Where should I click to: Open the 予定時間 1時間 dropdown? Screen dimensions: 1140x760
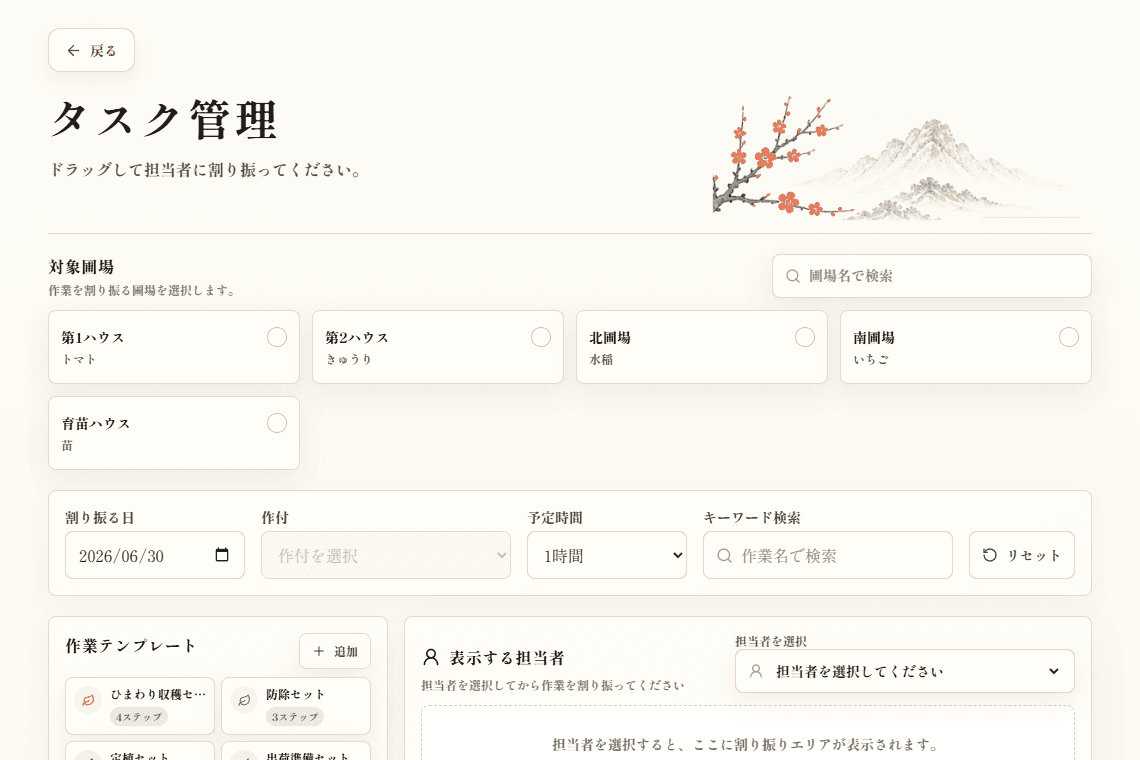click(x=606, y=555)
